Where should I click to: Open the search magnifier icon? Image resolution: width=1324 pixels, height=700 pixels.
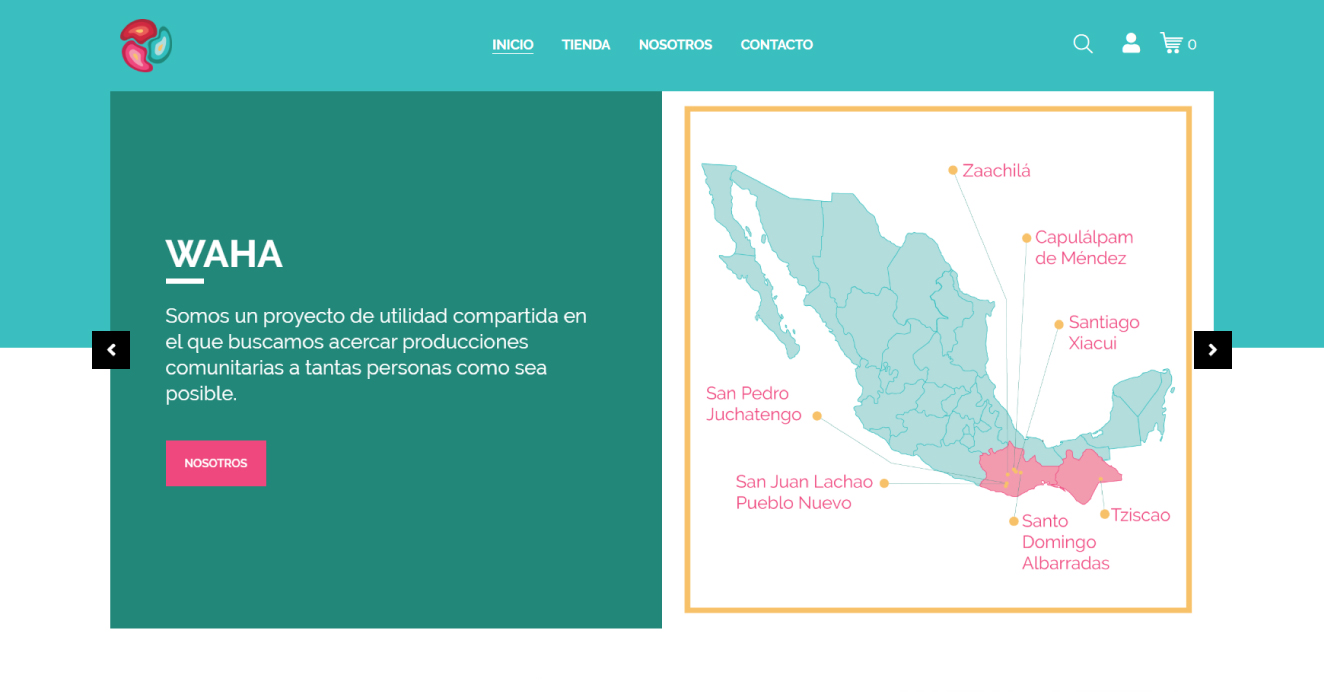point(1083,44)
